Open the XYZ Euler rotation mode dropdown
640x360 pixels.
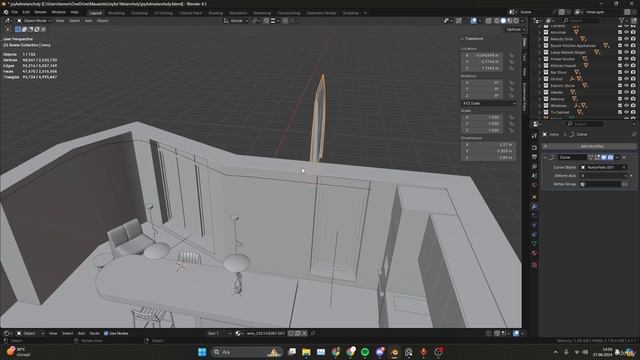[489, 103]
